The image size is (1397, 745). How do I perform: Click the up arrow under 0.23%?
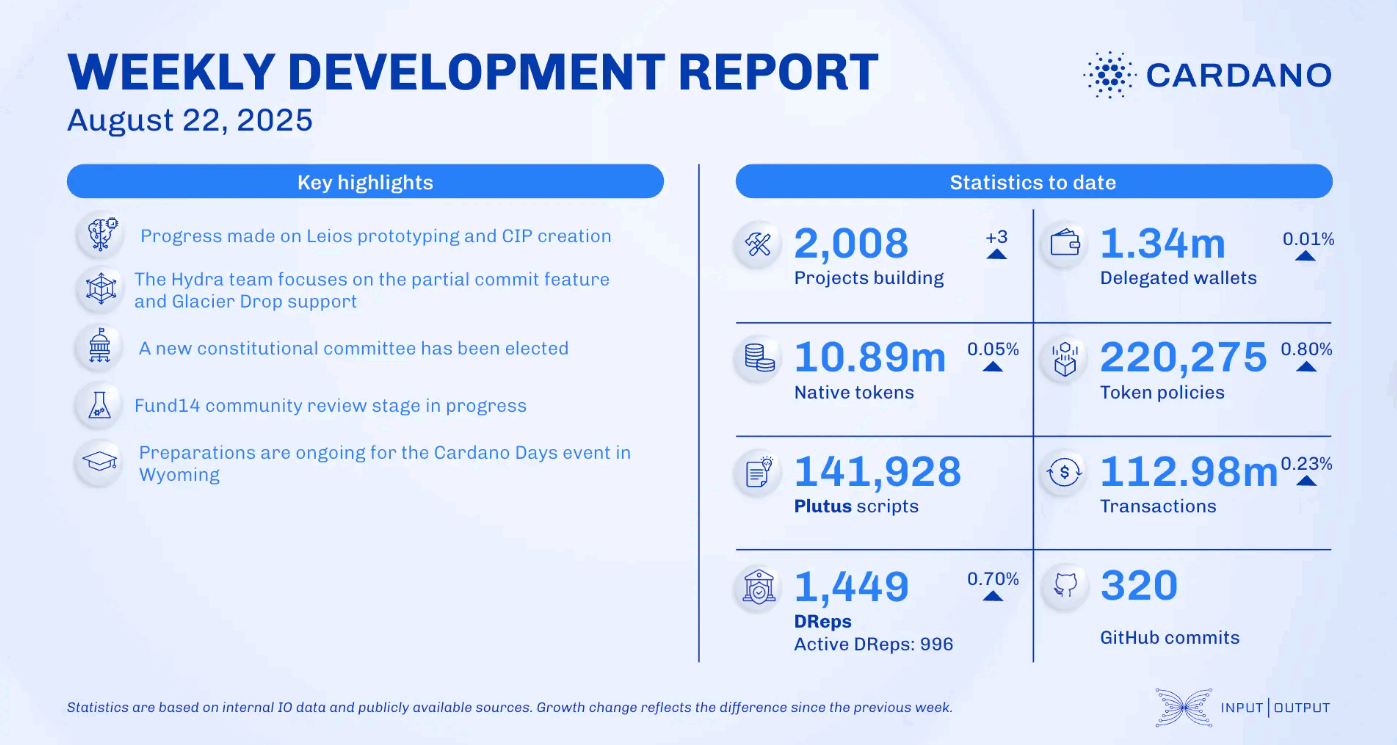tap(1306, 481)
